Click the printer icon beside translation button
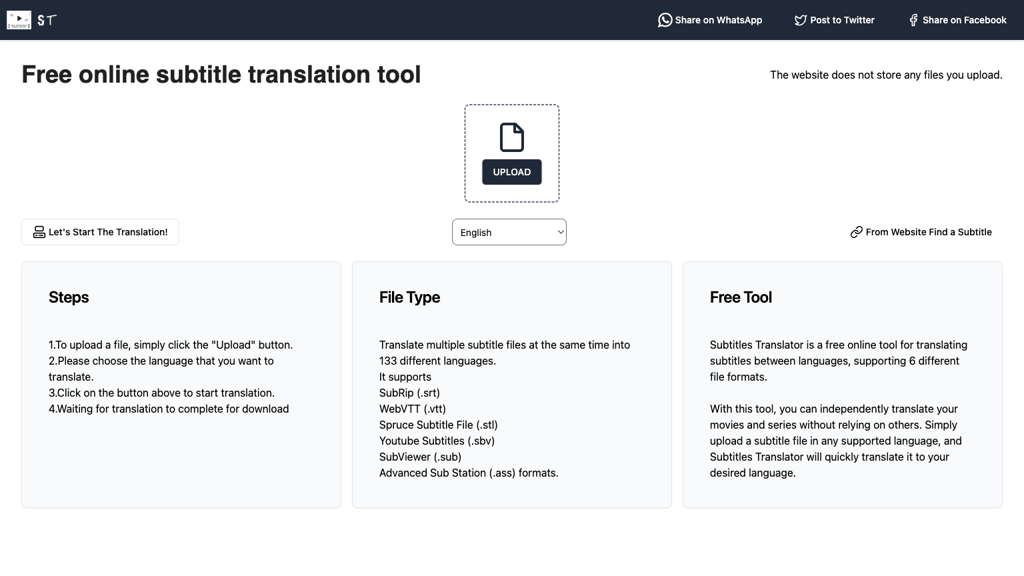The image size is (1024, 576). tap(38, 231)
